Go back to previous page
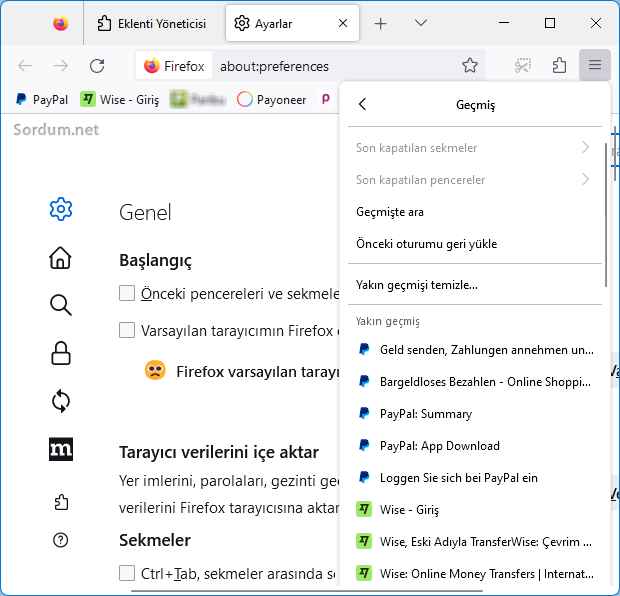The image size is (620, 596). (25, 66)
